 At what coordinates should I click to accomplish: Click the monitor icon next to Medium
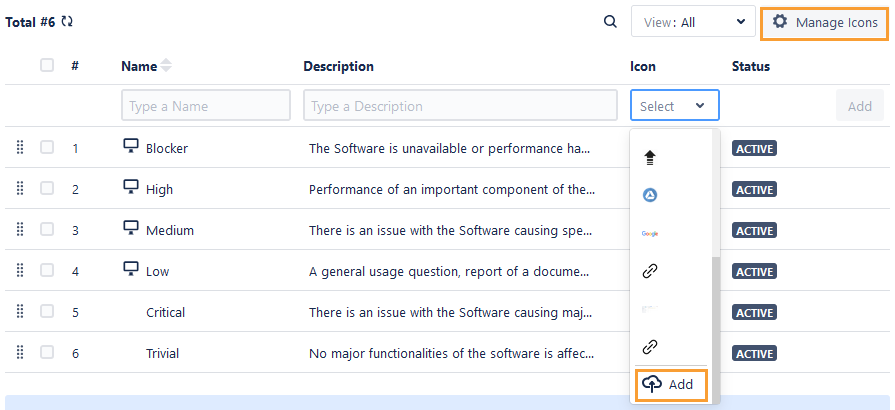pos(130,229)
